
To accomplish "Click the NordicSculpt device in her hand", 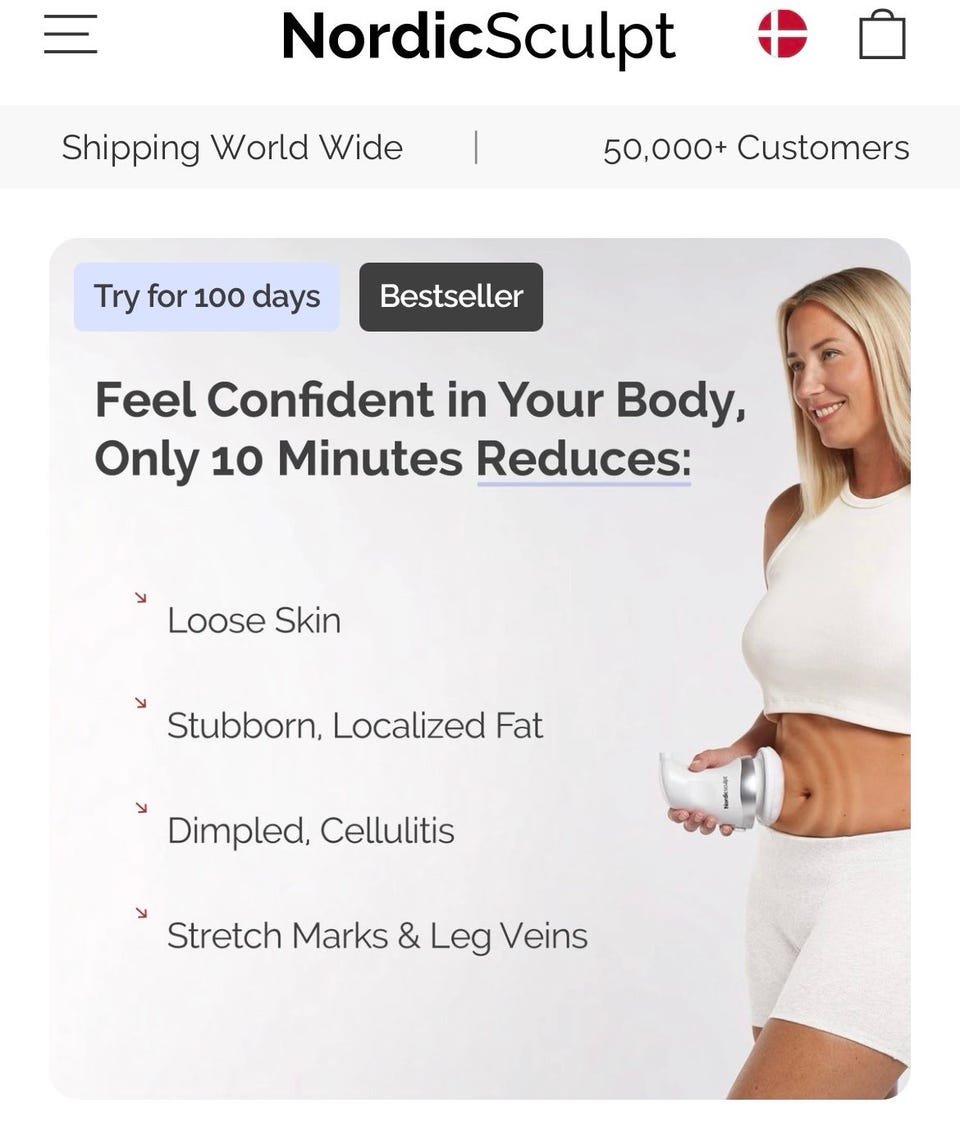I will (x=721, y=788).
